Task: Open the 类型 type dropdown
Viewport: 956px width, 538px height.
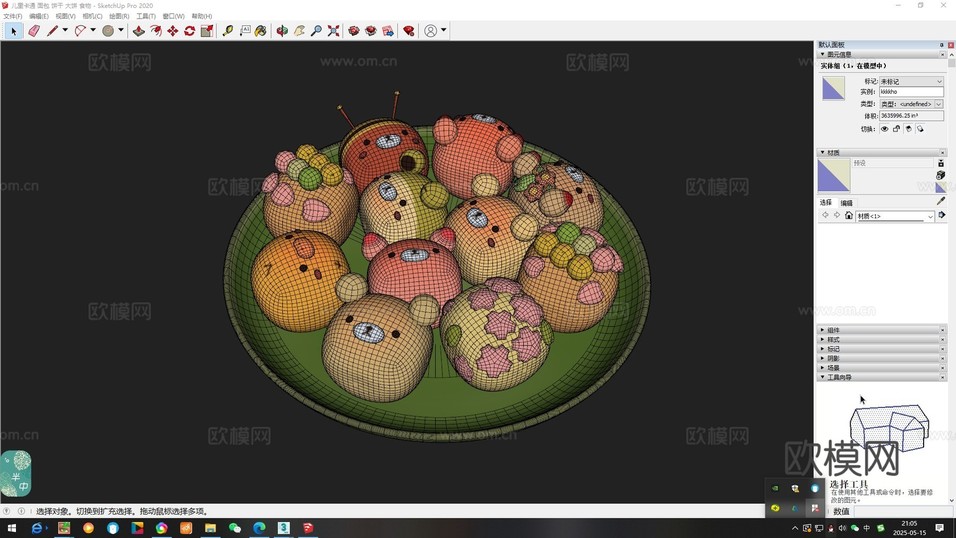Action: click(x=911, y=104)
